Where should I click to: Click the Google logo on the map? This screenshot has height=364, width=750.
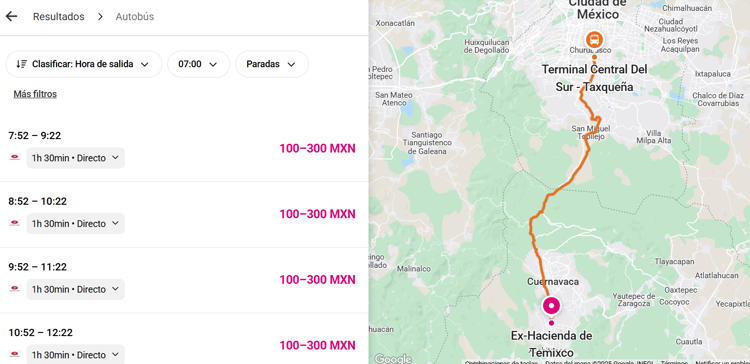tap(392, 359)
